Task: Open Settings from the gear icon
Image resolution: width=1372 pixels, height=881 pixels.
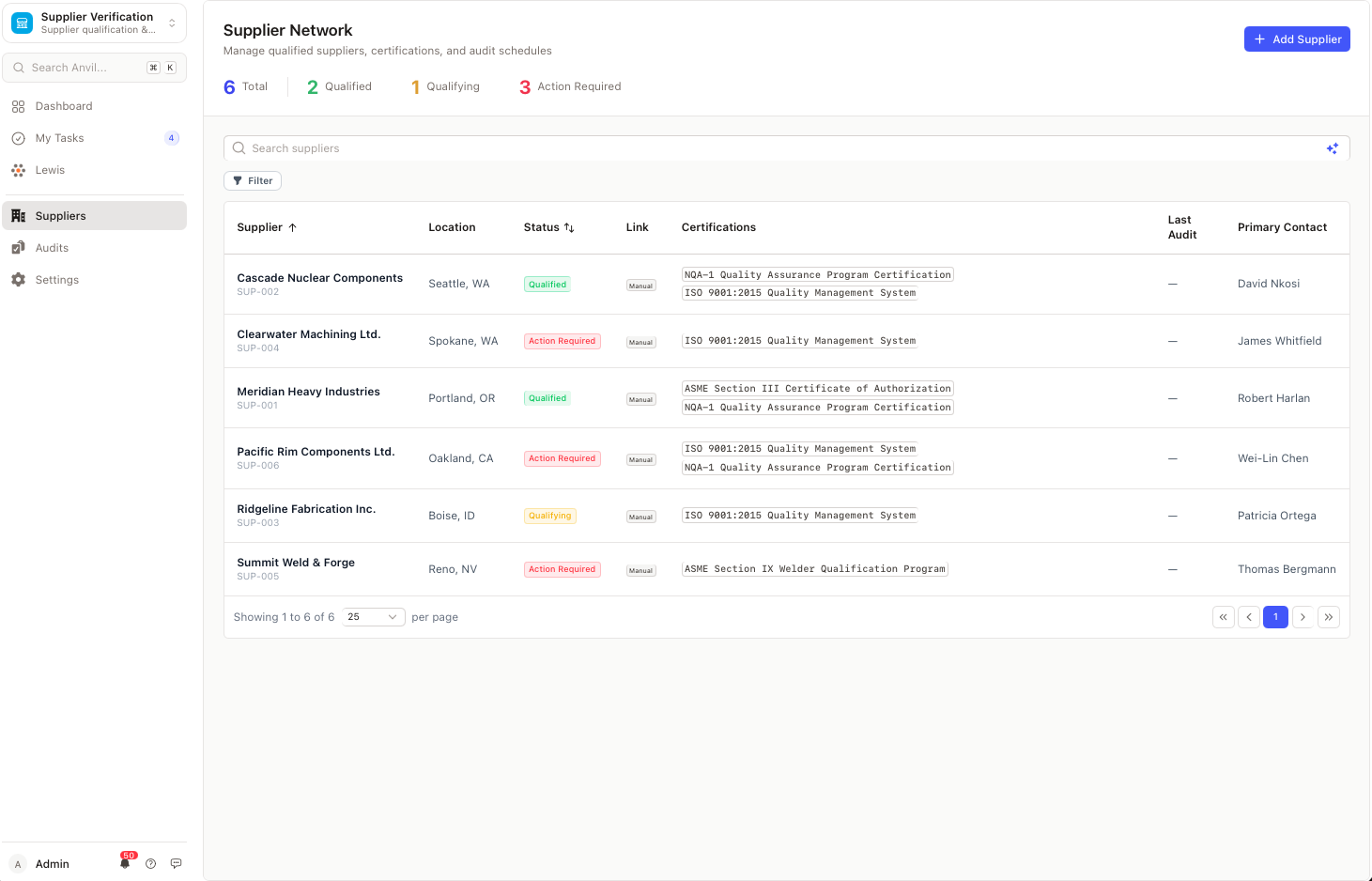Action: click(x=18, y=280)
